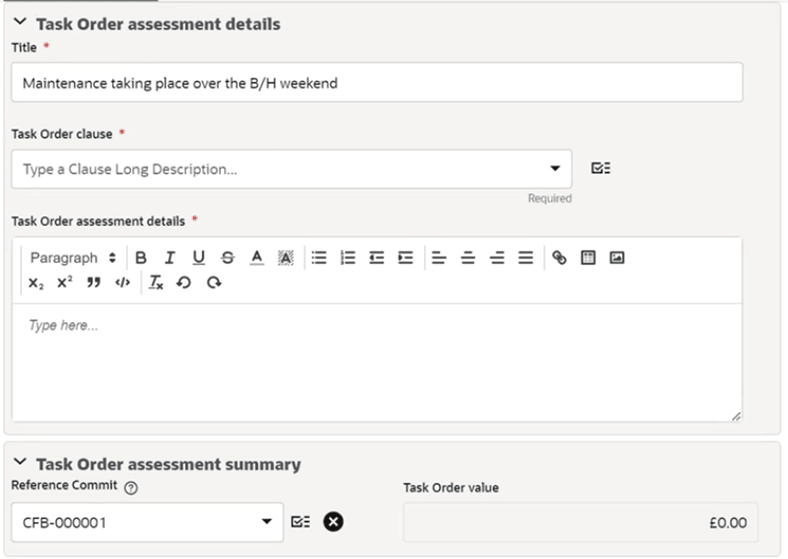Collapse Task Order assessment summary section
Screen dimensions: 788x559
point(20,461)
